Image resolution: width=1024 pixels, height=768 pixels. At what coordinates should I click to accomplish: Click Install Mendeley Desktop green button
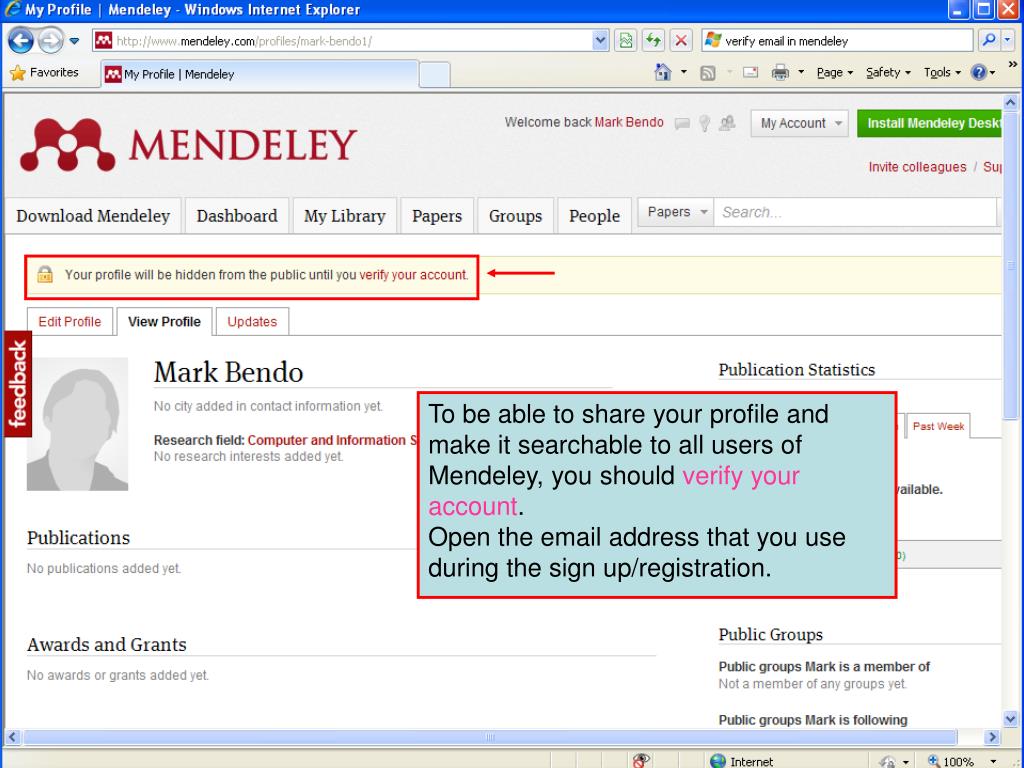[929, 123]
